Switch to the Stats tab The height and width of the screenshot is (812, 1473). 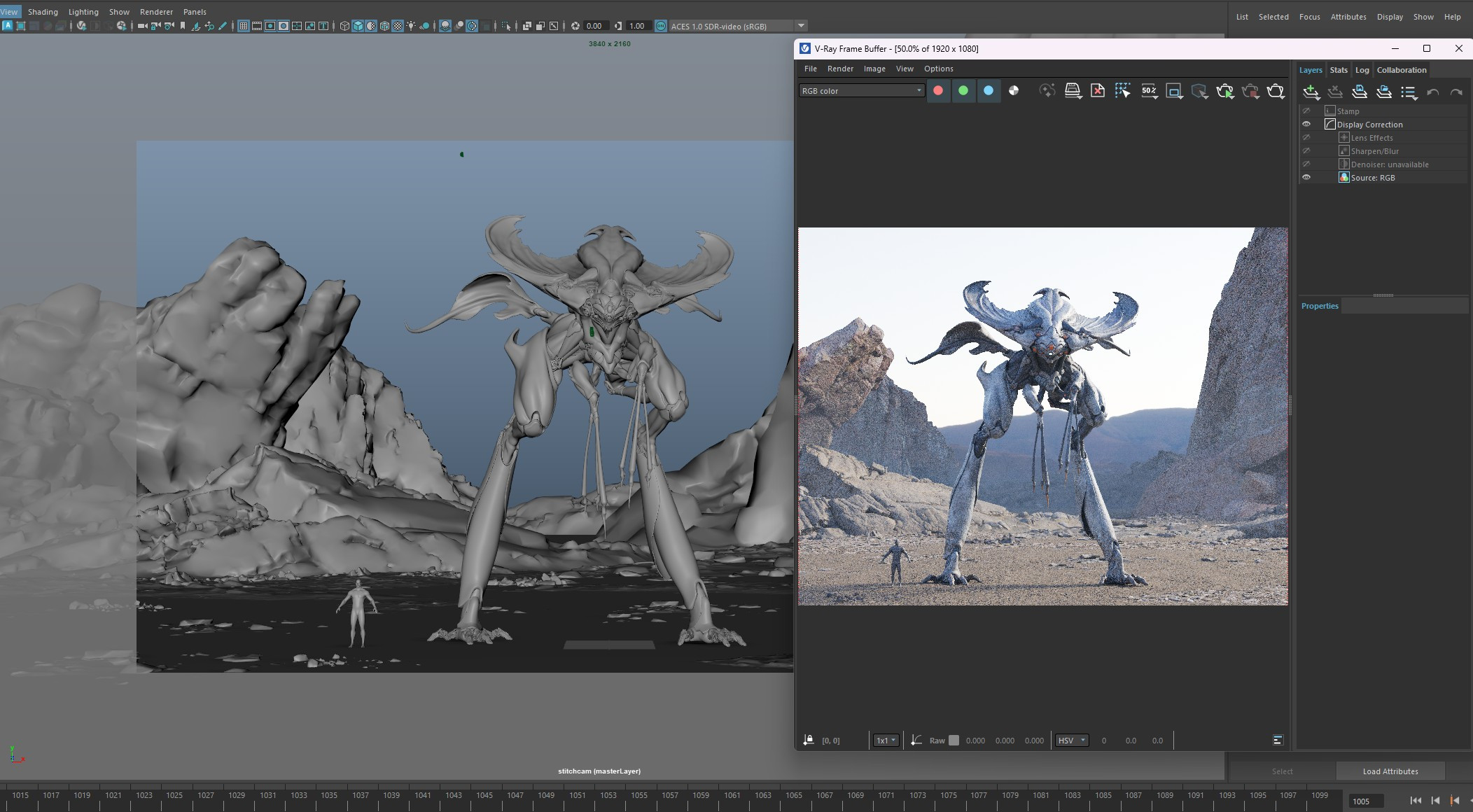[1338, 70]
